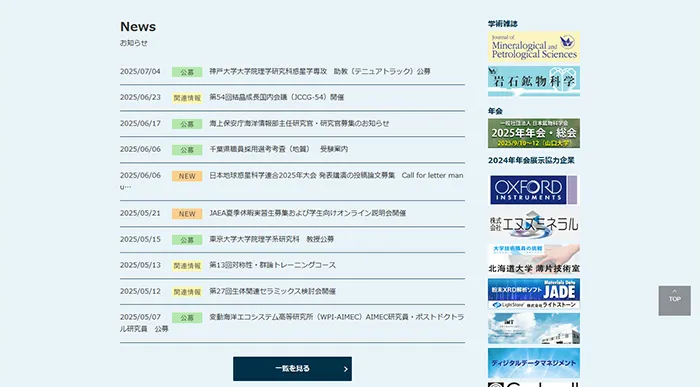Click the 年会 sidebar heading
This screenshot has width=700, height=387.
[495, 111]
